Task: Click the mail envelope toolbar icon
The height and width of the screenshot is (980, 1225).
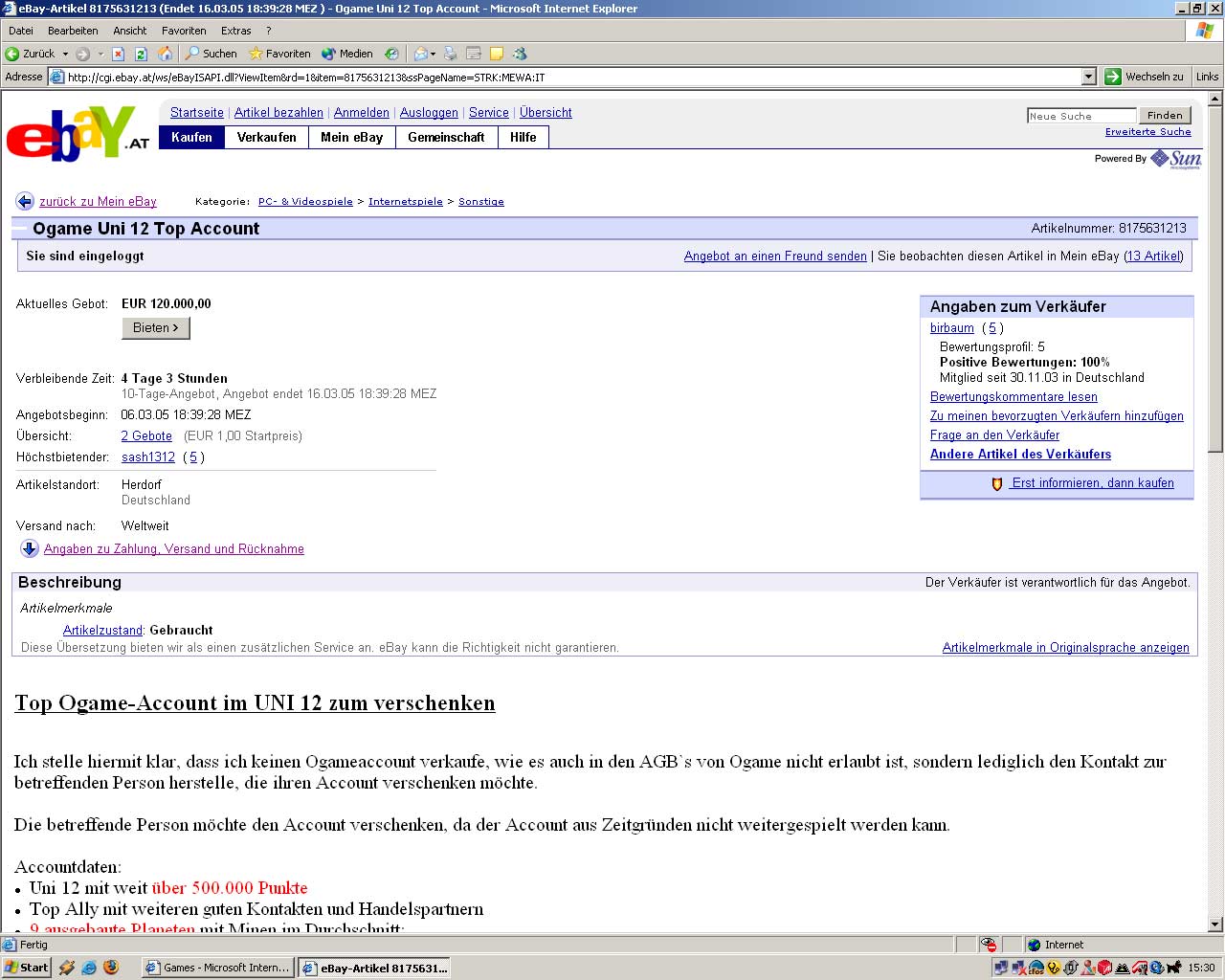Action: point(421,54)
